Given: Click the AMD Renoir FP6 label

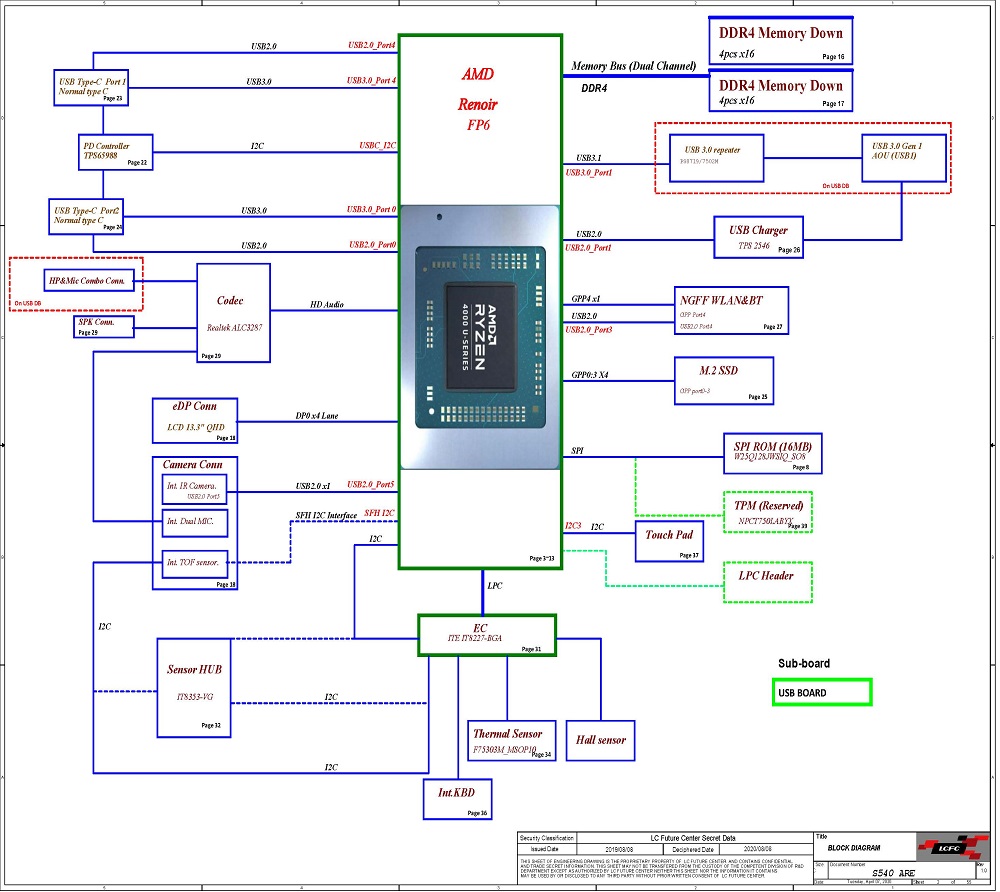Looking at the screenshot, I should (x=480, y=99).
